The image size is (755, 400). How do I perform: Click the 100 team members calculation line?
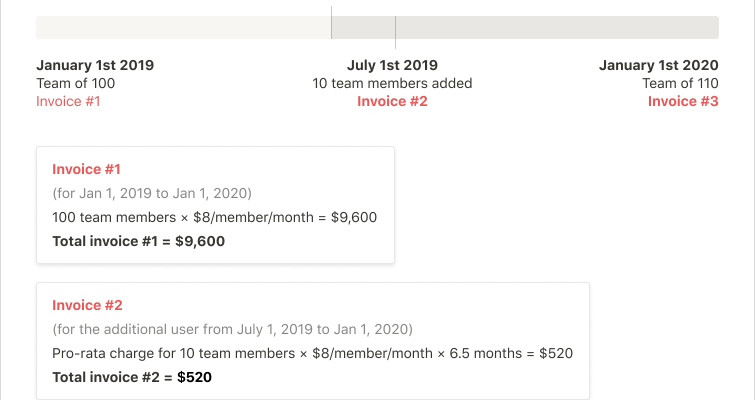click(214, 217)
